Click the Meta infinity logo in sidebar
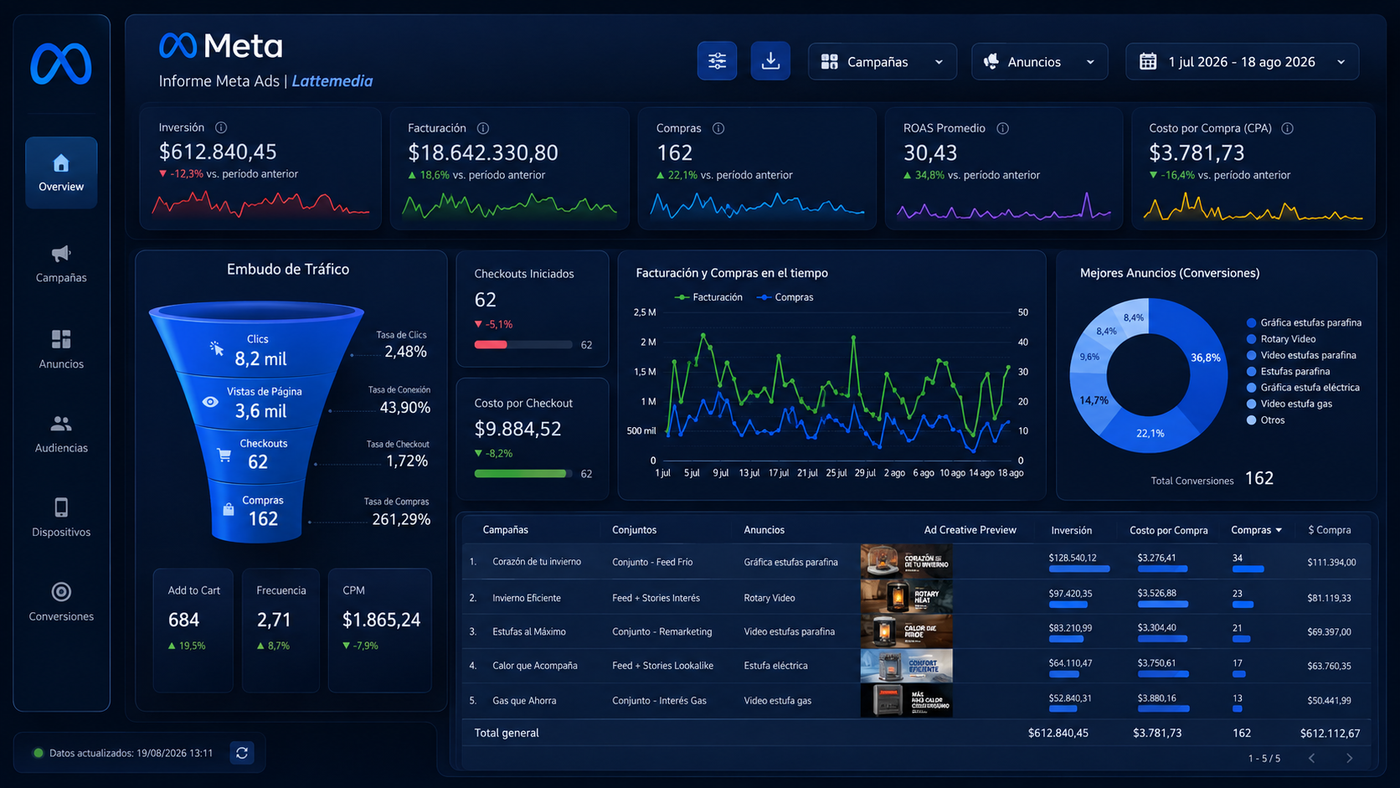The height and width of the screenshot is (788, 1400). pyautogui.click(x=61, y=64)
